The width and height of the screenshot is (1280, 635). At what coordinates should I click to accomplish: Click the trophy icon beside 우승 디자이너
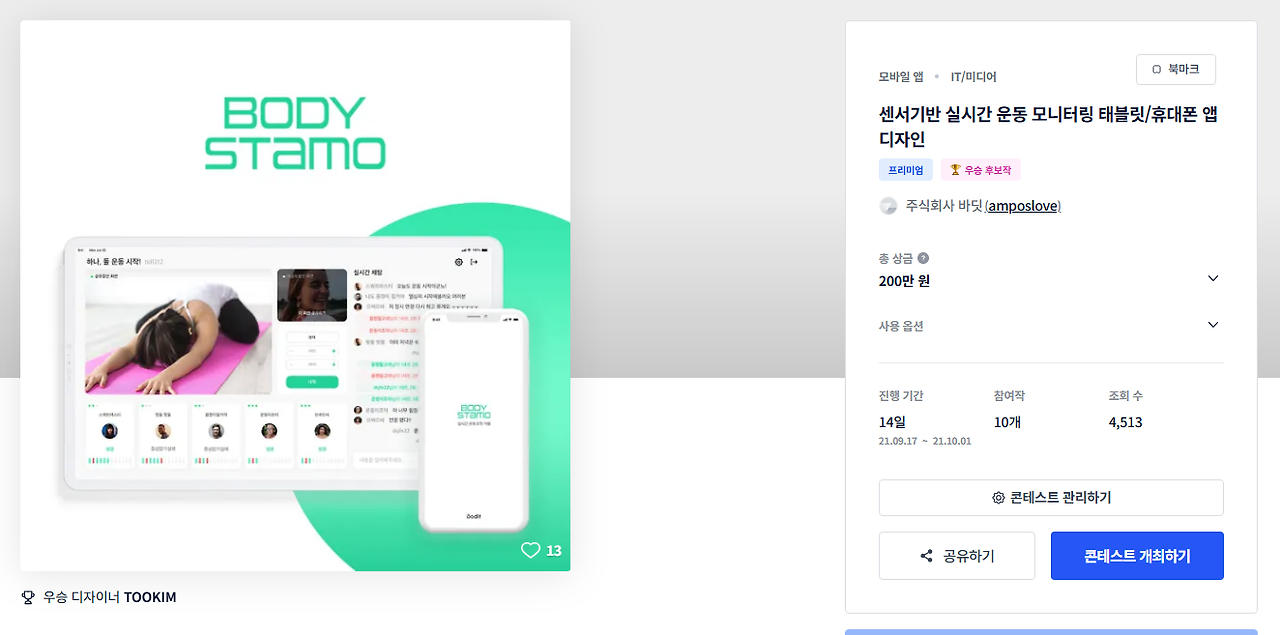click(28, 597)
